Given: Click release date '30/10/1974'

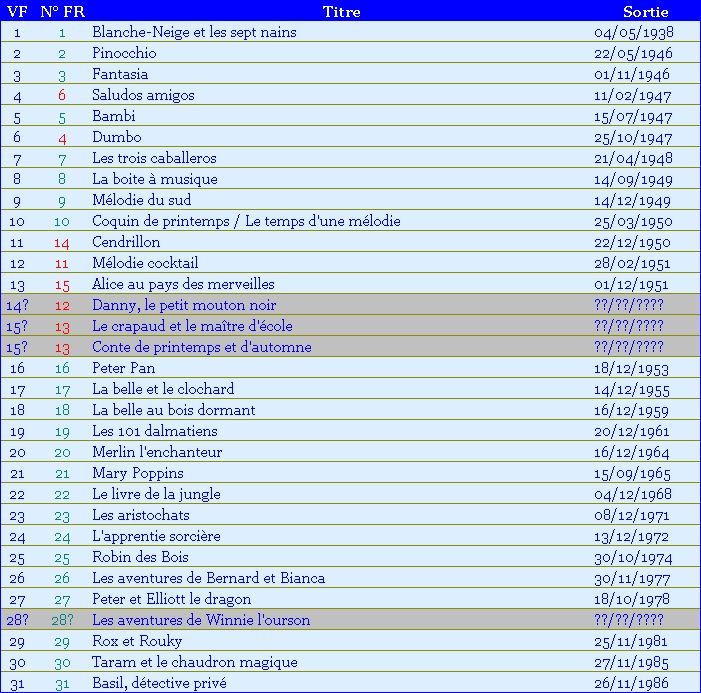Looking at the screenshot, I should click(x=633, y=558).
